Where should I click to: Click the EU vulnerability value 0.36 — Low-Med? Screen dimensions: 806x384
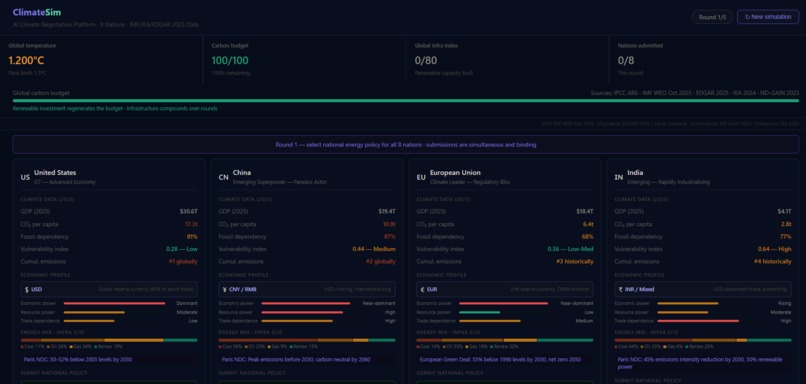pos(570,249)
